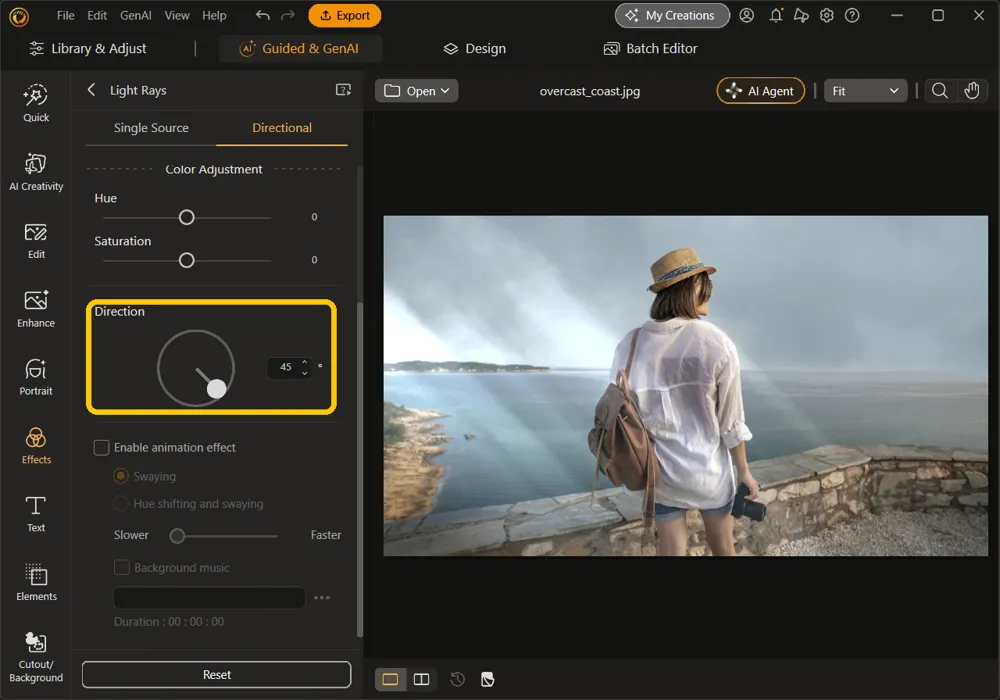Select the hand pan tool
This screenshot has height=700, width=1000.
971,91
